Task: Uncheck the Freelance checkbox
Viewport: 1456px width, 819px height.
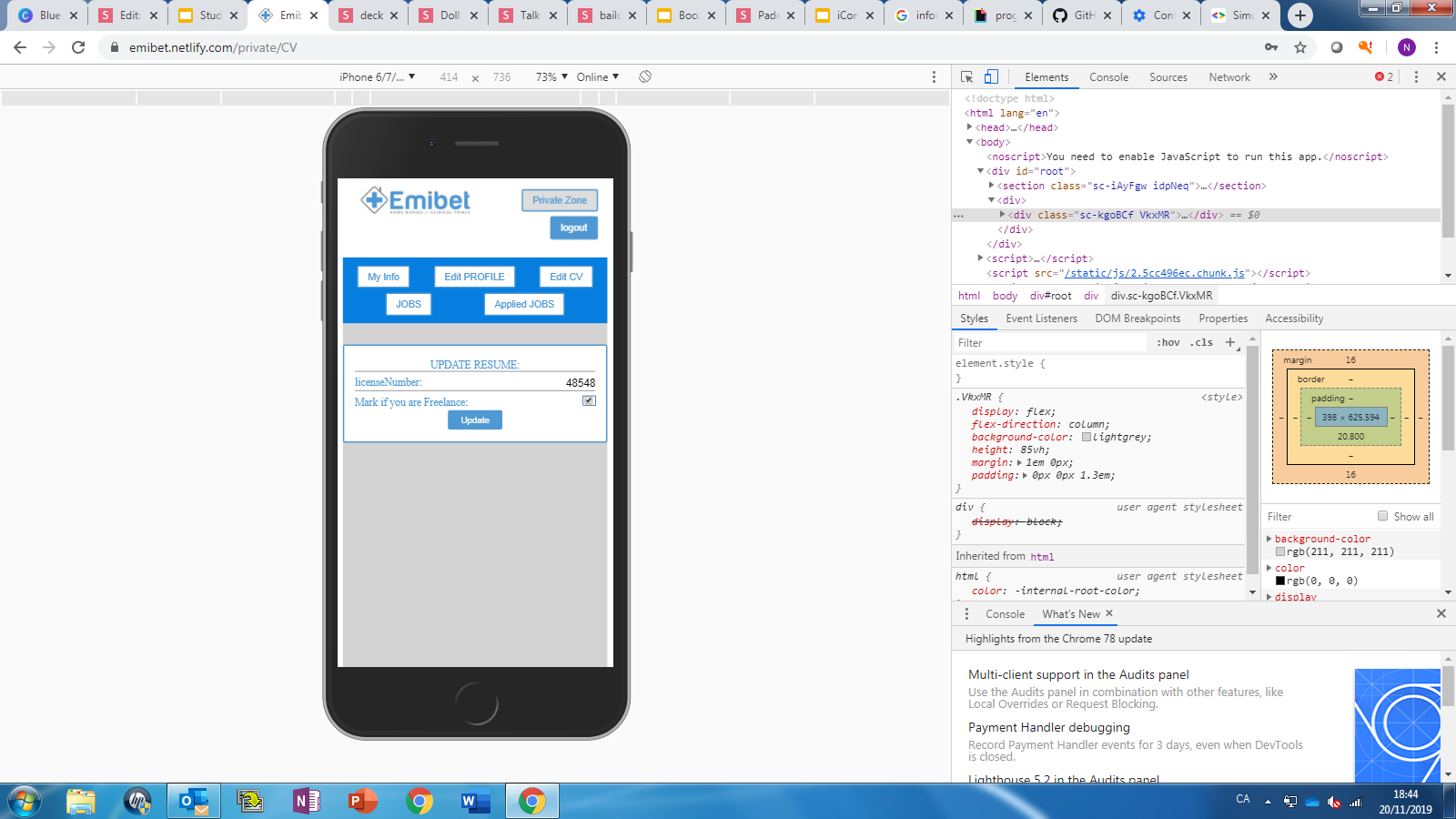Action: [589, 400]
